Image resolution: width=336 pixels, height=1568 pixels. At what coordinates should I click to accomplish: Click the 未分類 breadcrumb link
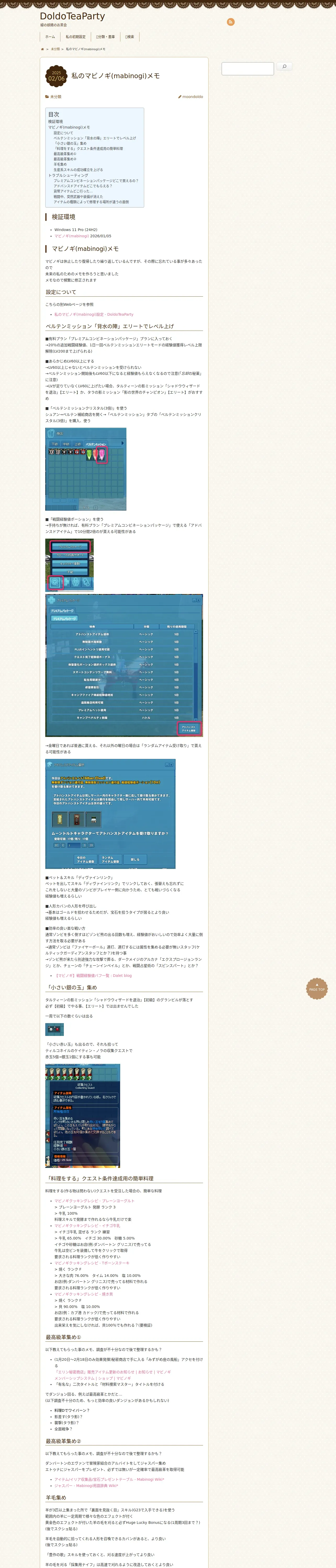click(55, 49)
